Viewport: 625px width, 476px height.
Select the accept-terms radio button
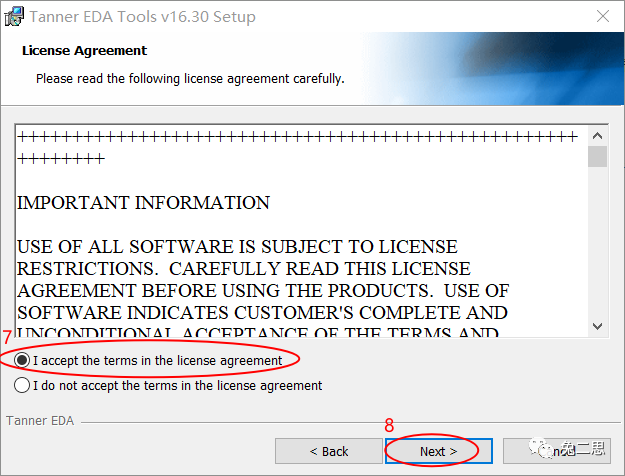[x=22, y=360]
